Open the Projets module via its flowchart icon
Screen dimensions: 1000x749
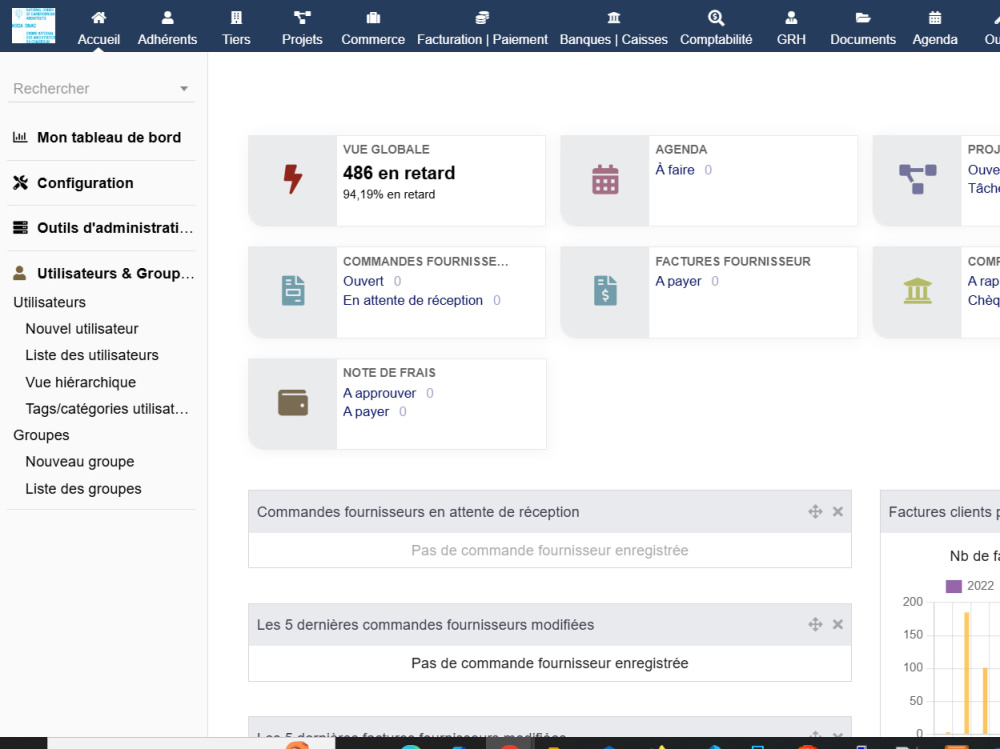[301, 25]
